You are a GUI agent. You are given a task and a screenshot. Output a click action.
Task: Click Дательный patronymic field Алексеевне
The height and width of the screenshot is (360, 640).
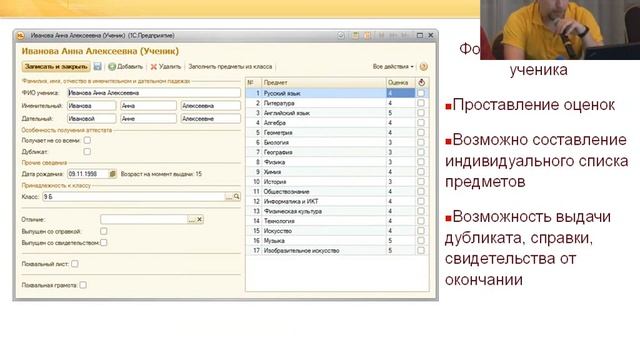point(211,119)
